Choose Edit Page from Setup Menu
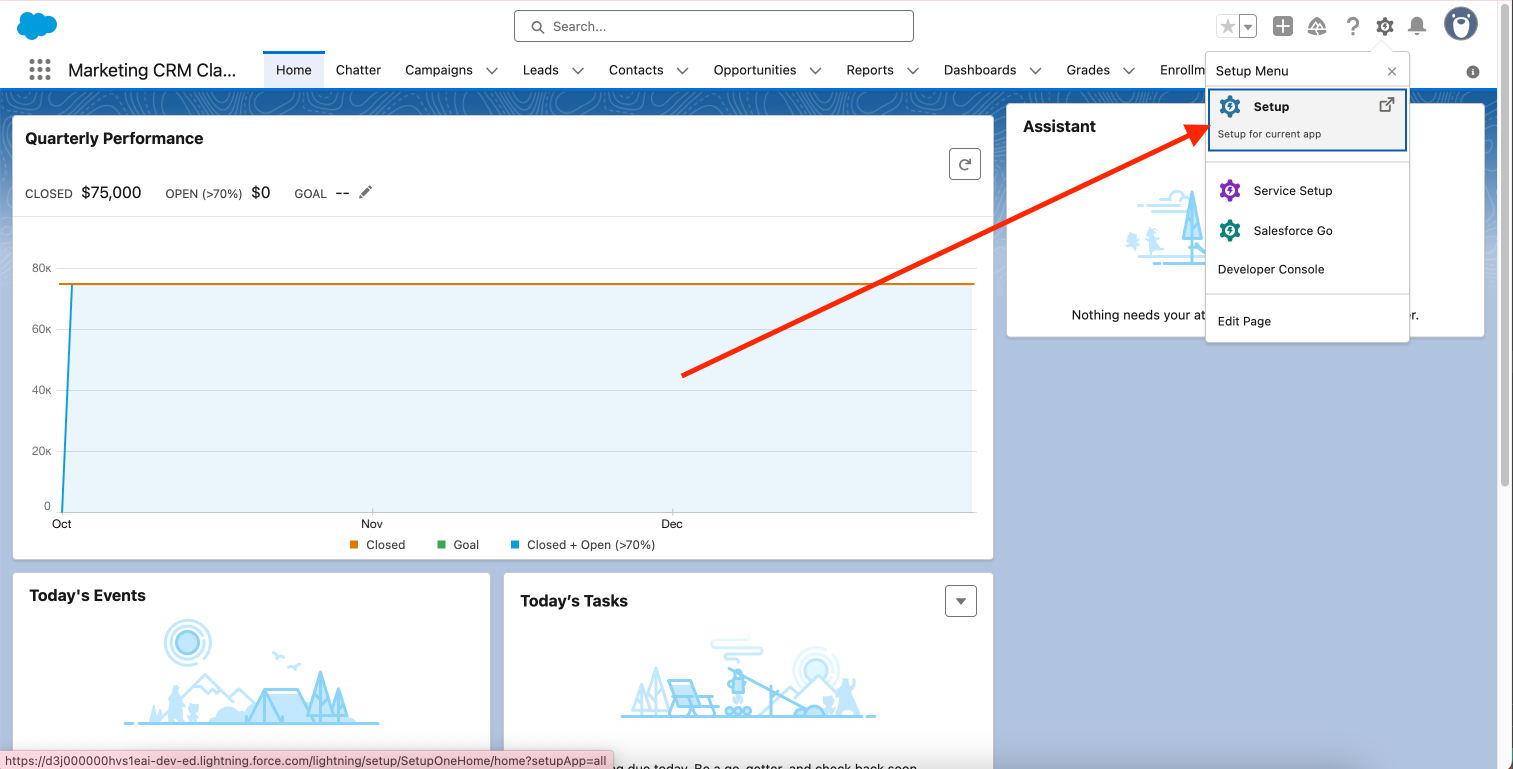This screenshot has width=1513, height=769. pyautogui.click(x=1244, y=321)
